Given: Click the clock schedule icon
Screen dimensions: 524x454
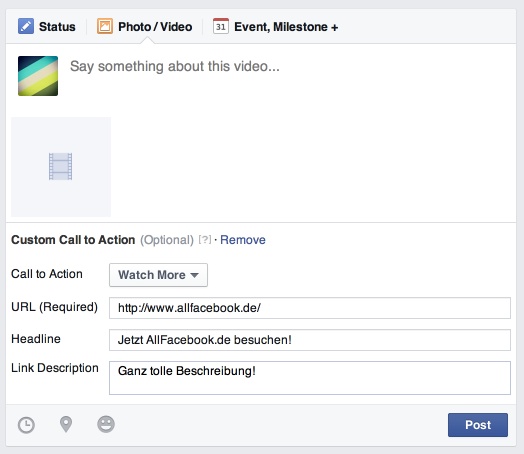Looking at the screenshot, I should pos(26,425).
